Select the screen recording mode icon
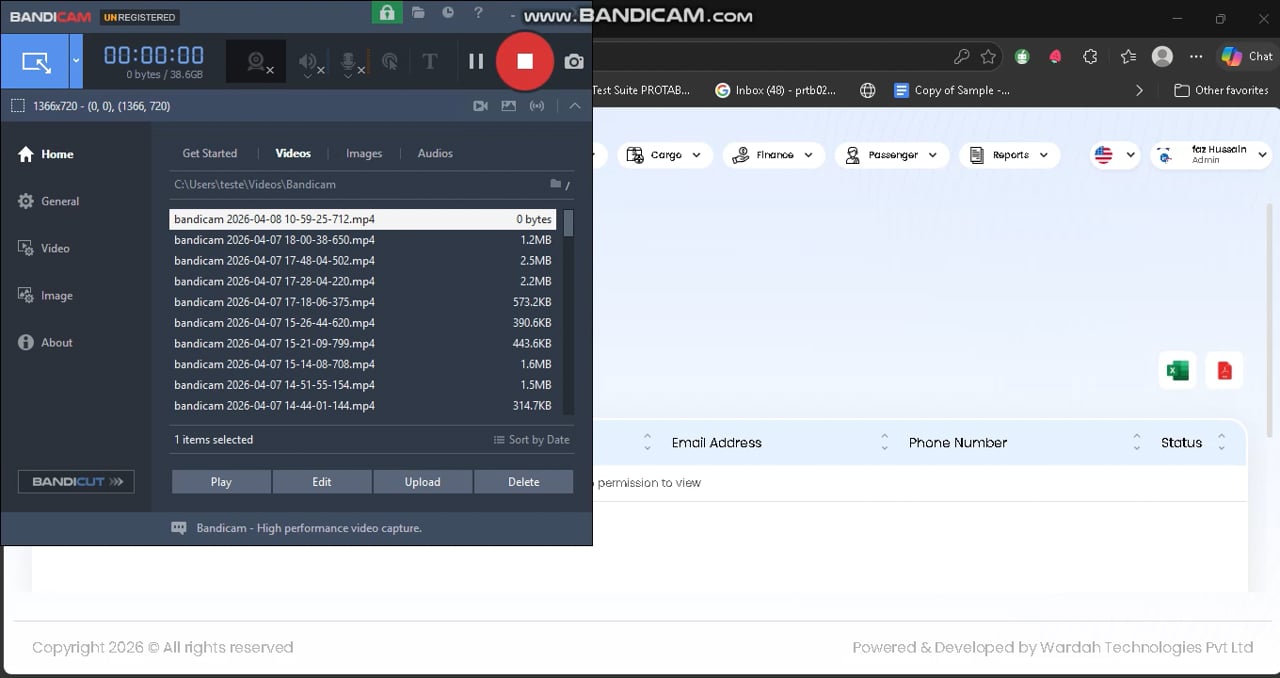 coord(36,62)
